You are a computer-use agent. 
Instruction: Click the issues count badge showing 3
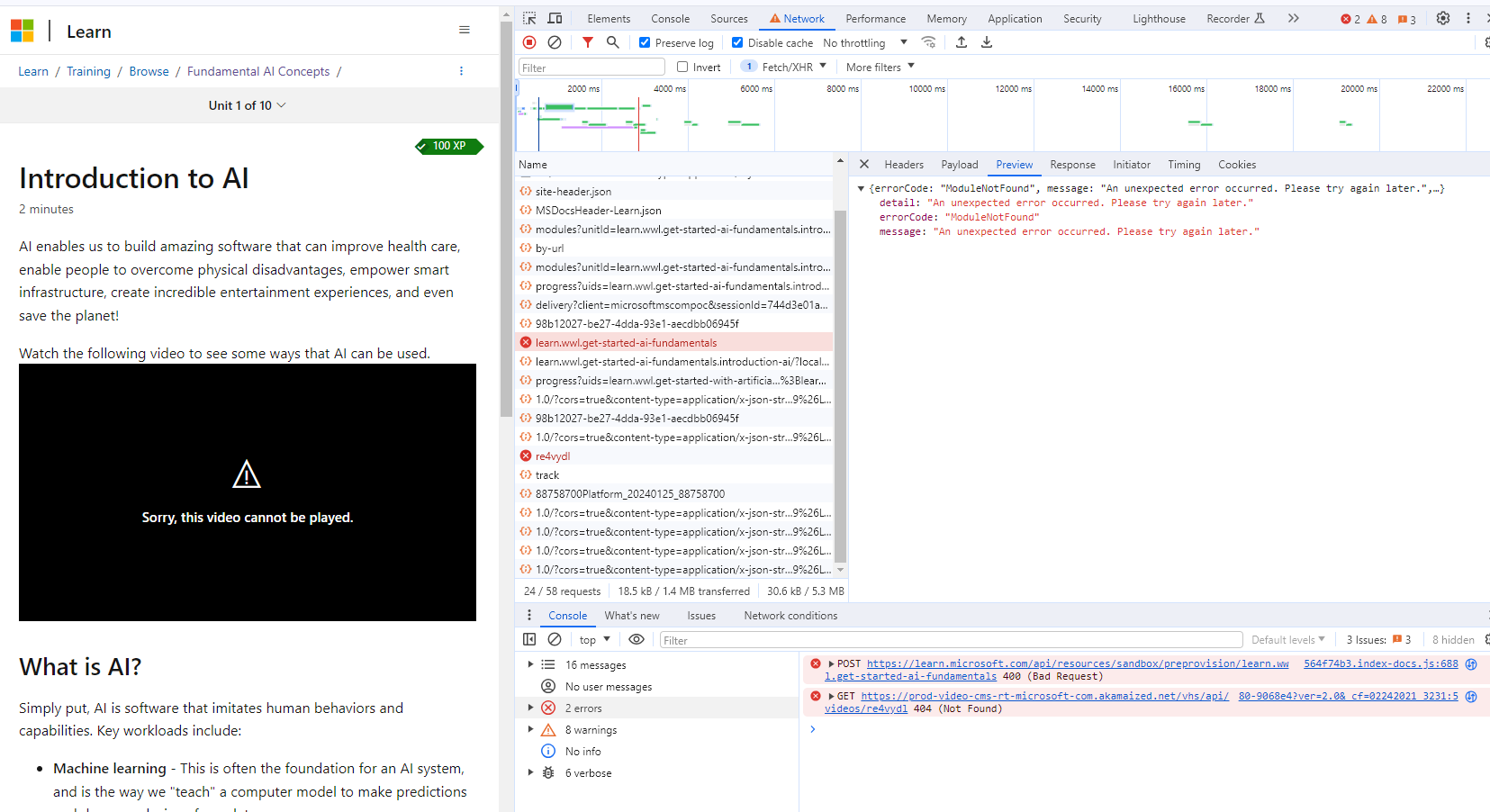click(x=1406, y=19)
